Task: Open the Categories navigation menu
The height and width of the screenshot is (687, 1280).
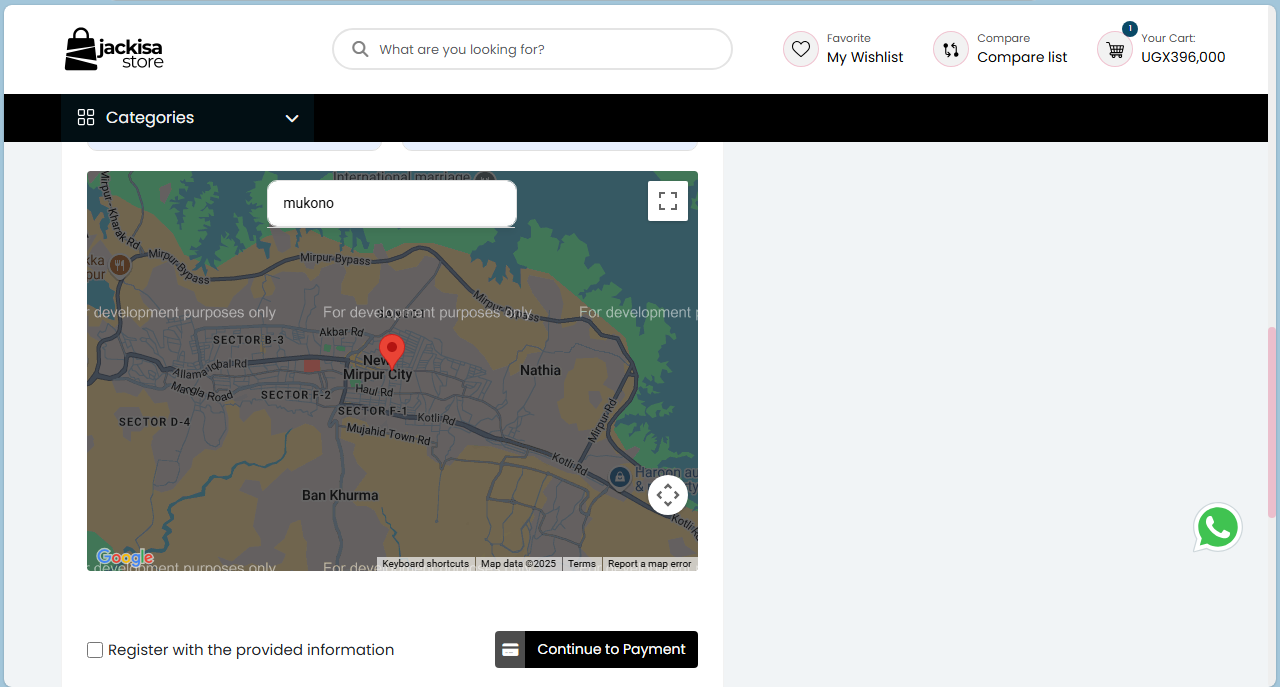Action: point(150,117)
